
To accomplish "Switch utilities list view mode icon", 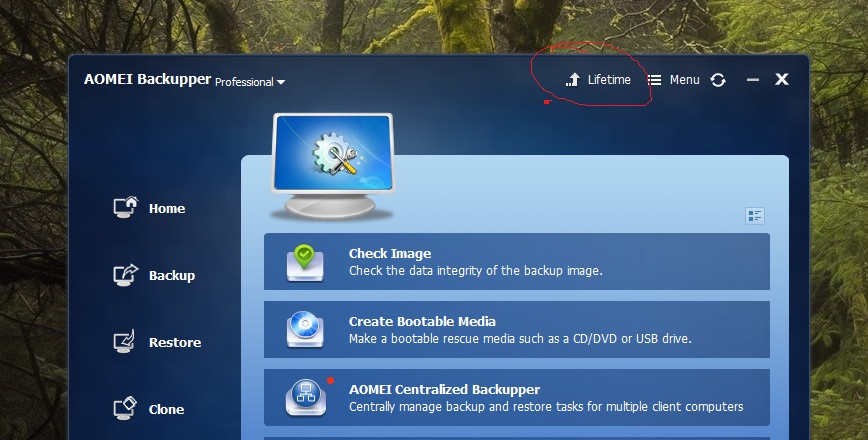I will click(x=755, y=215).
